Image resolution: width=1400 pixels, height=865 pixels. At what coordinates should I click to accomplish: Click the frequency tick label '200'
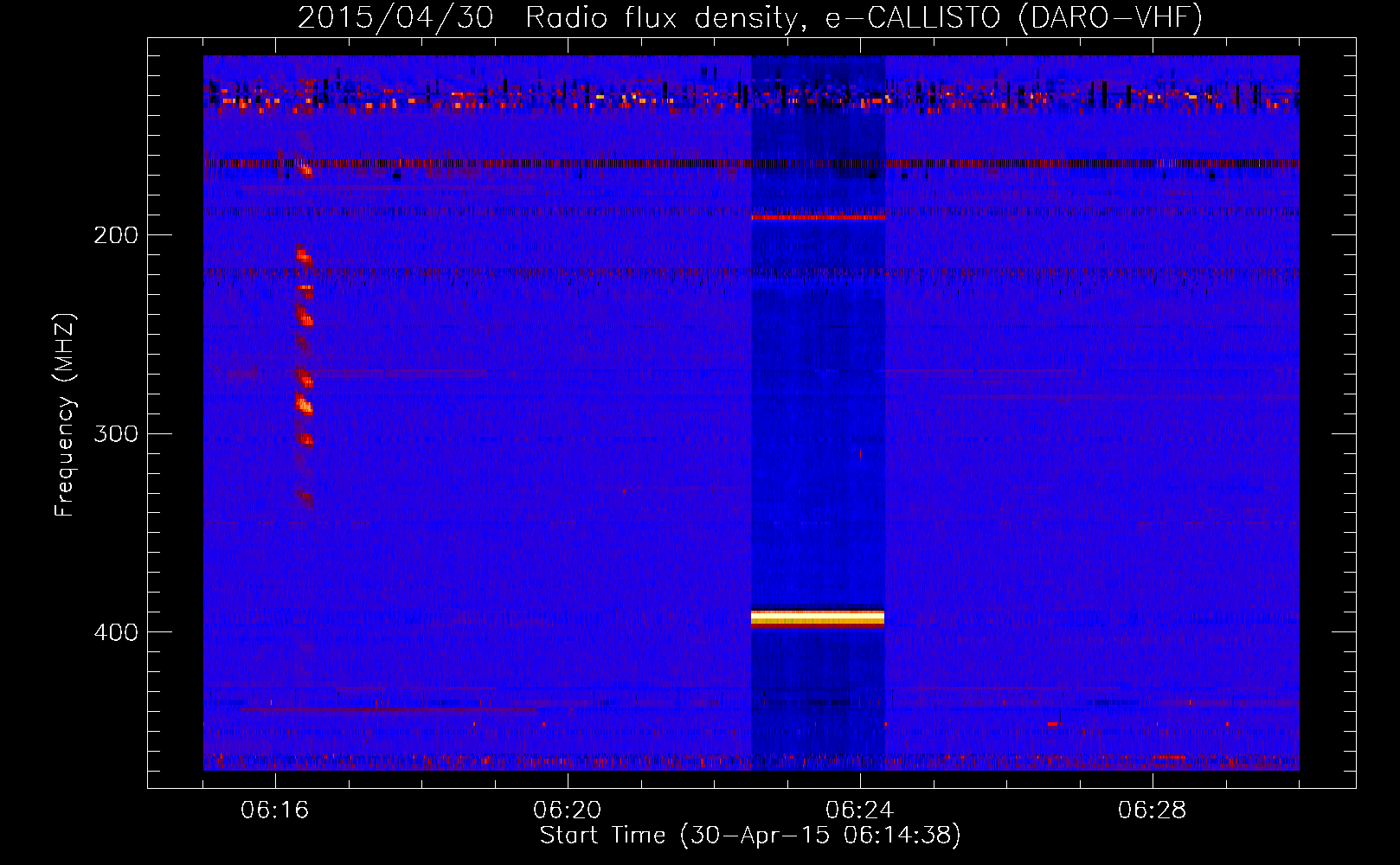pyautogui.click(x=116, y=235)
